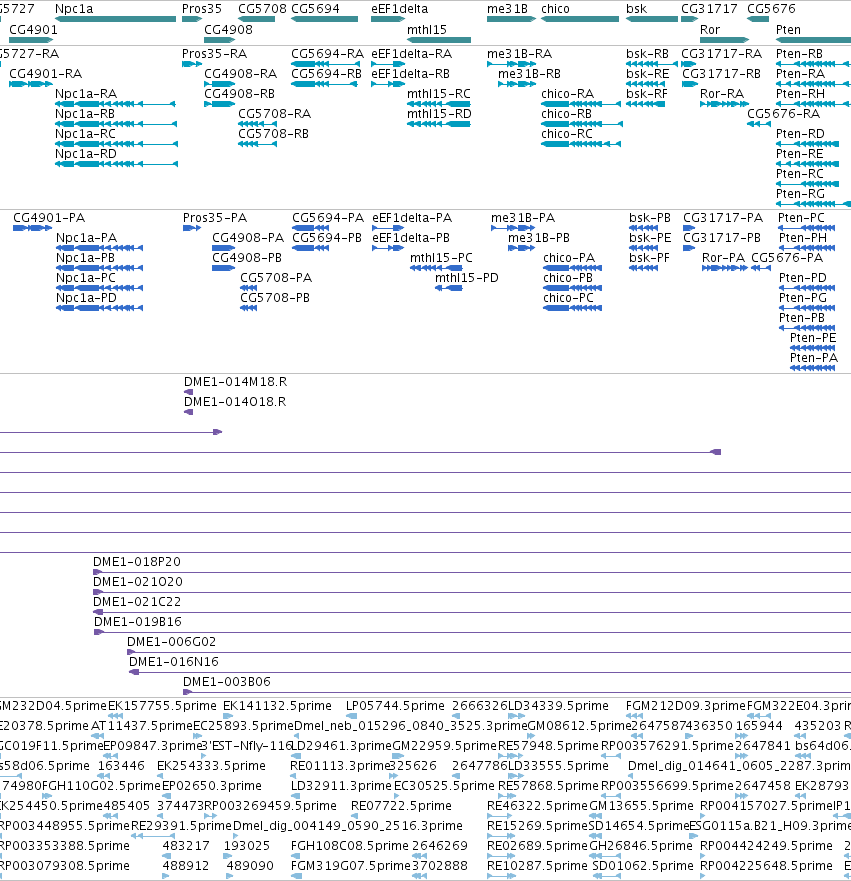Select transcript Pten-RH

coord(800,94)
